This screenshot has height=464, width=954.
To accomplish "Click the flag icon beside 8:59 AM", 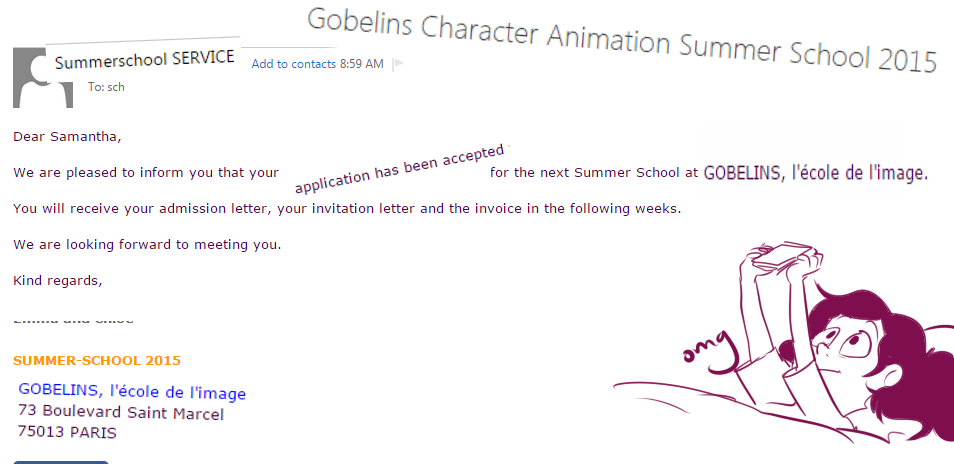I will coord(399,64).
